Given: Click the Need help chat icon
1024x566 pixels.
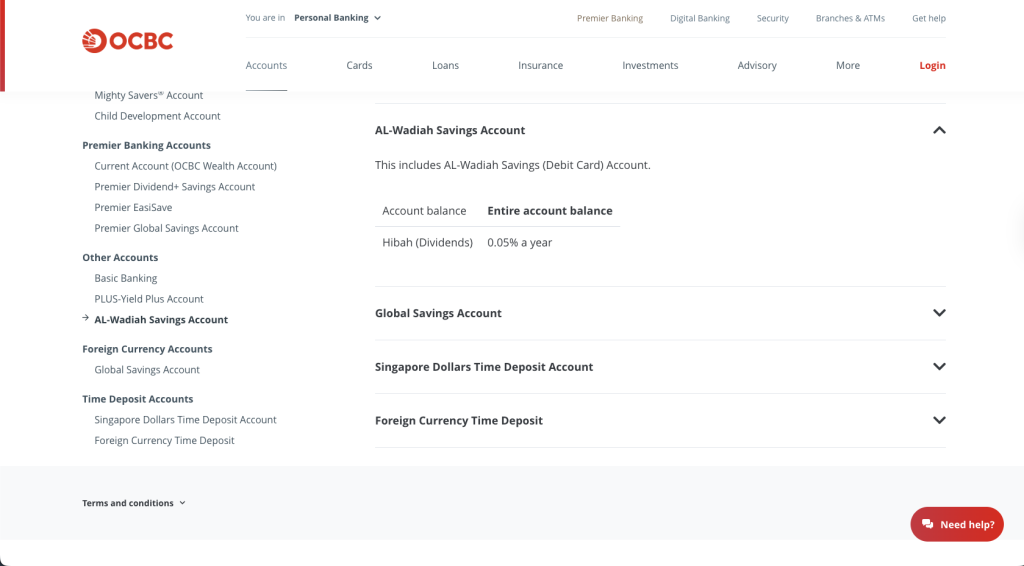Looking at the screenshot, I should (927, 524).
